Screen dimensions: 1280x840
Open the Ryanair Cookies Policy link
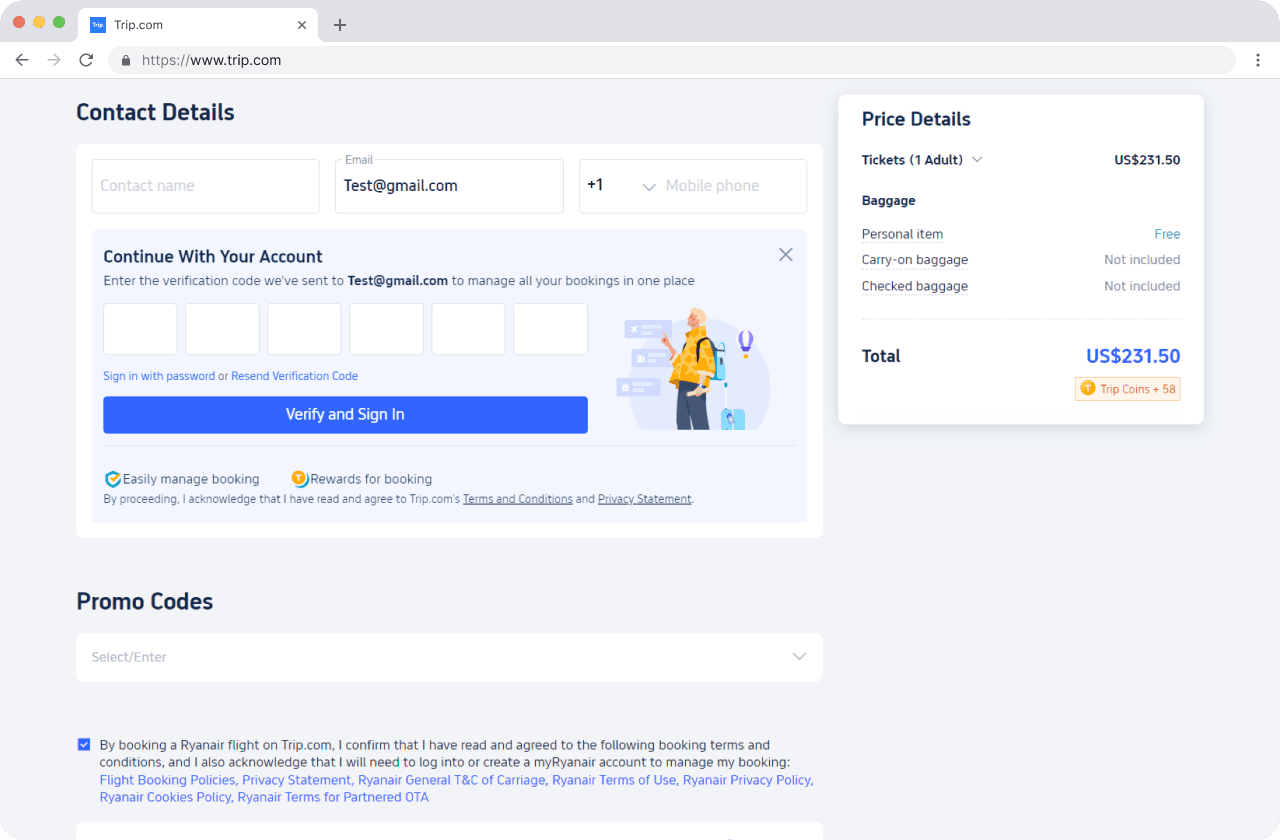coord(165,797)
